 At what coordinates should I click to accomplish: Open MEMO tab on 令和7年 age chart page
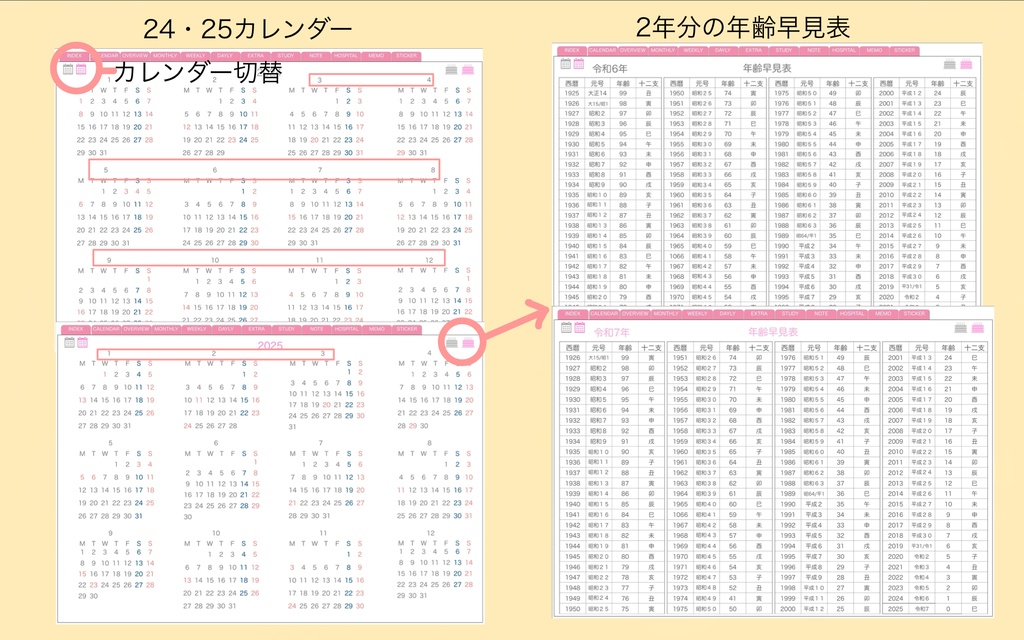pyautogui.click(x=883, y=314)
